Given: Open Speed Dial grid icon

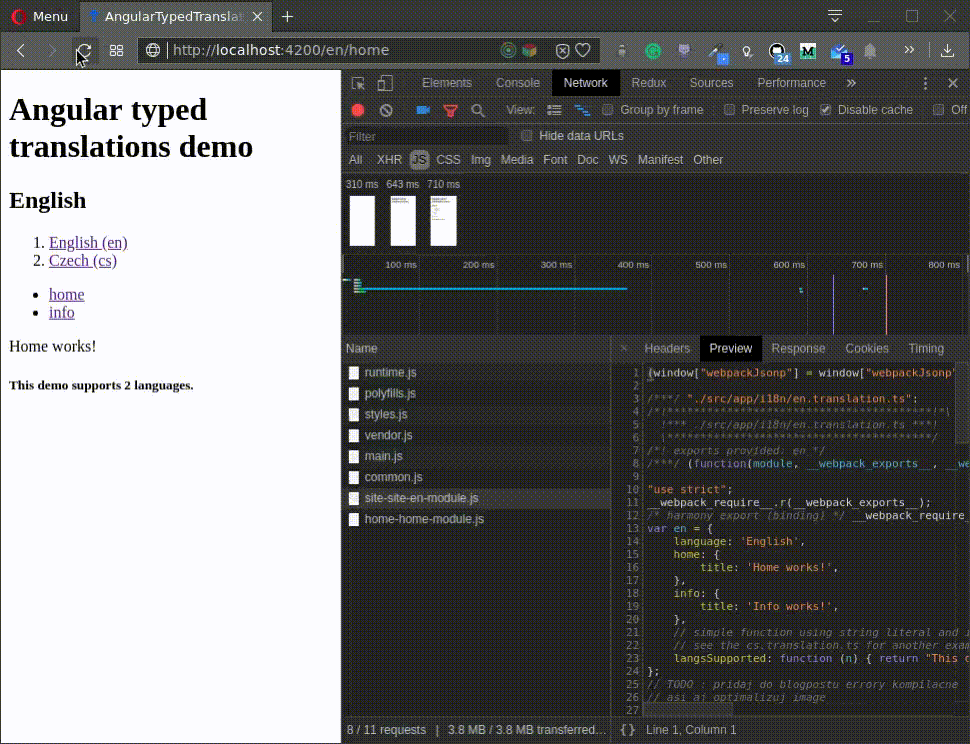Looking at the screenshot, I should click(x=116, y=51).
